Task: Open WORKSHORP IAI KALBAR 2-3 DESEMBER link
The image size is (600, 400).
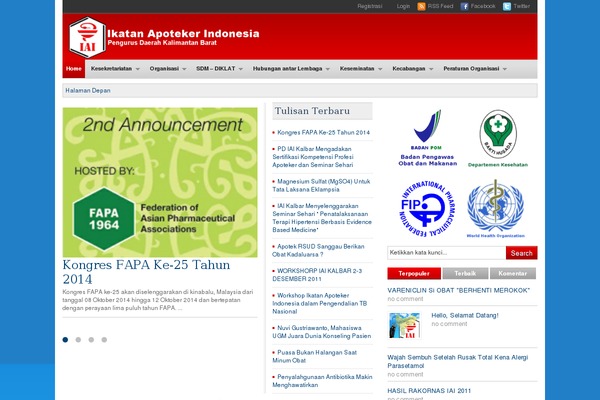Action: pyautogui.click(x=317, y=275)
